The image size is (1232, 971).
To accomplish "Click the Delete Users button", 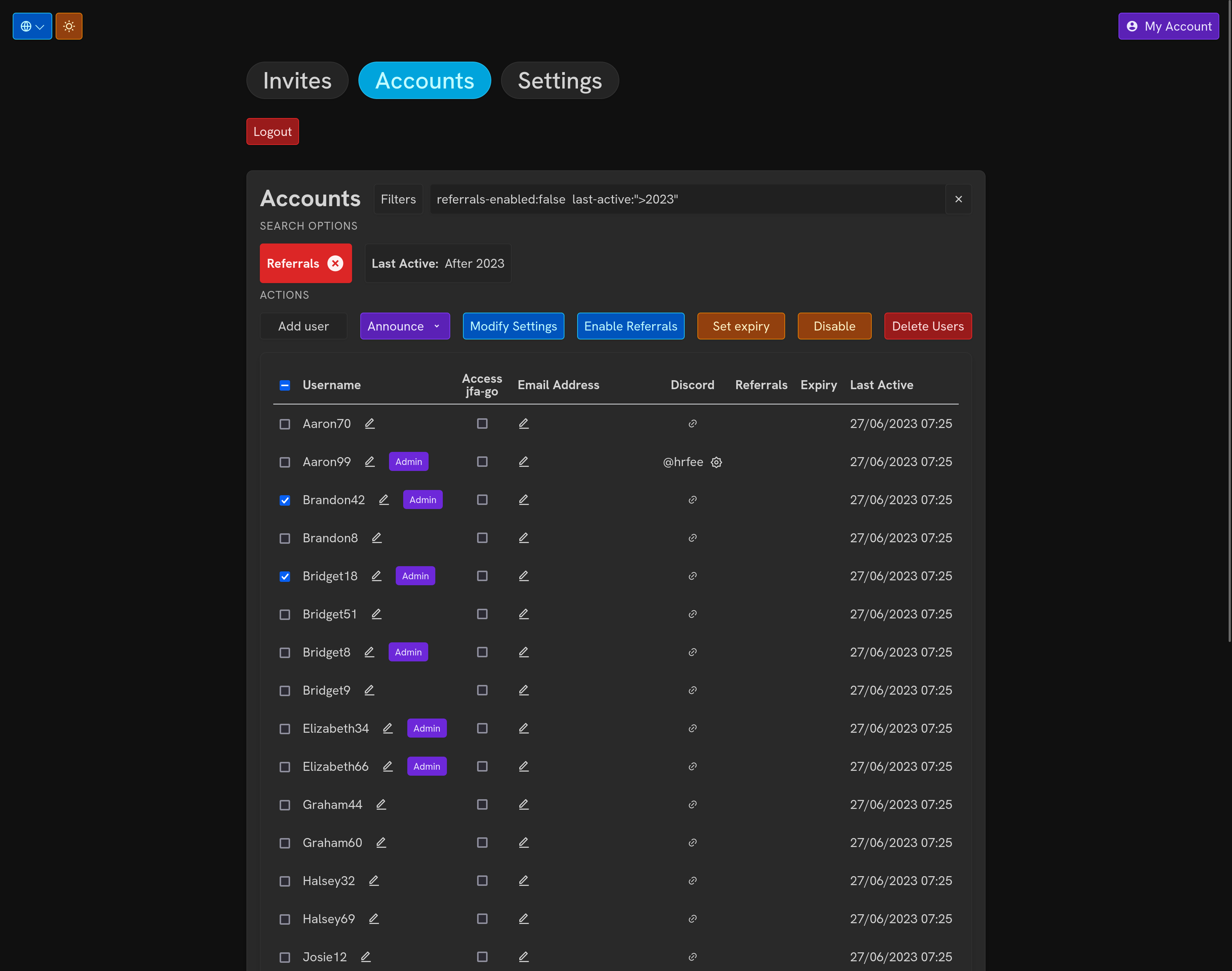I will point(927,326).
